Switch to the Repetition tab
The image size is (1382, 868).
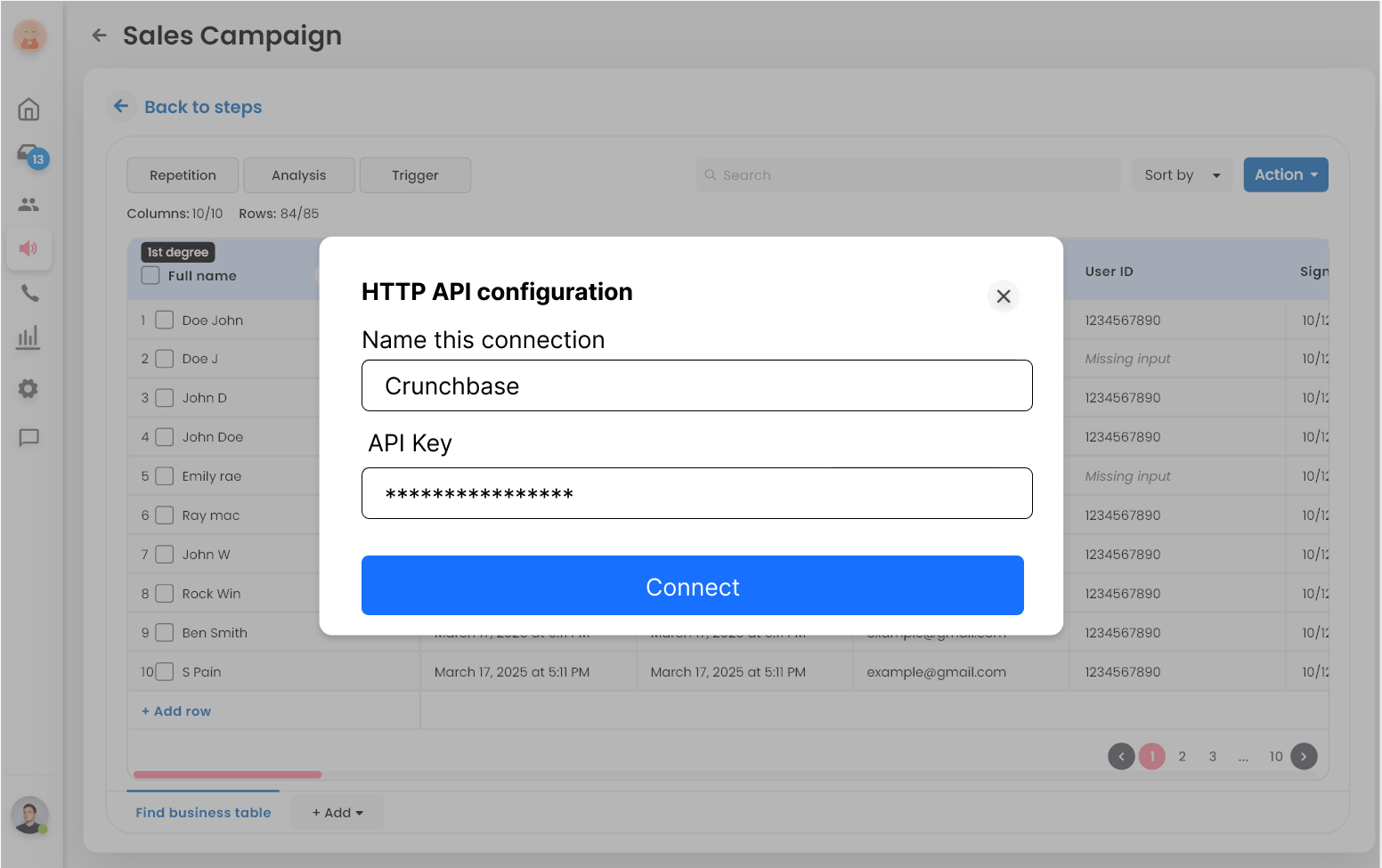[x=183, y=175]
